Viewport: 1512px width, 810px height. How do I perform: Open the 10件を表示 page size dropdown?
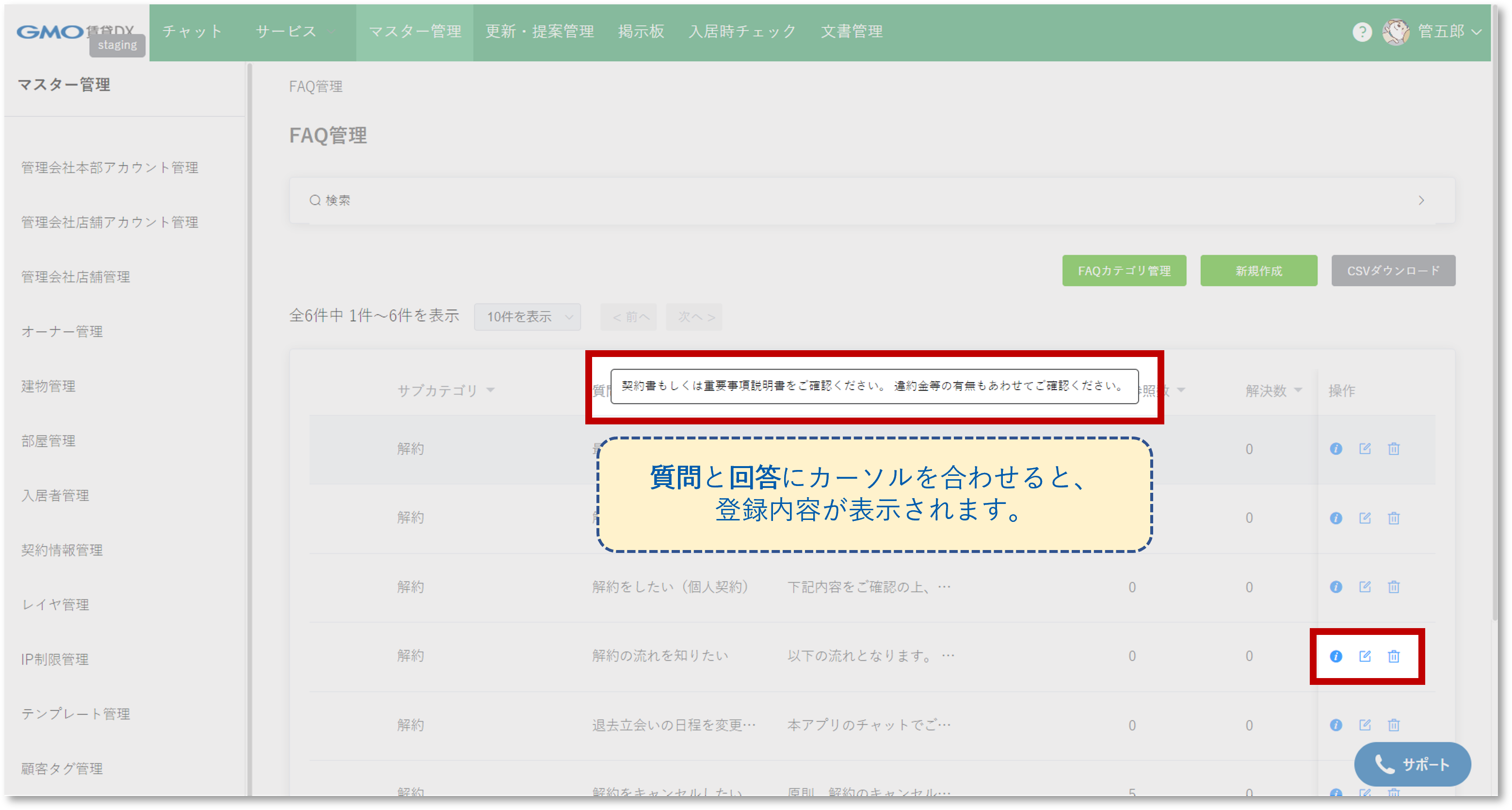527,317
